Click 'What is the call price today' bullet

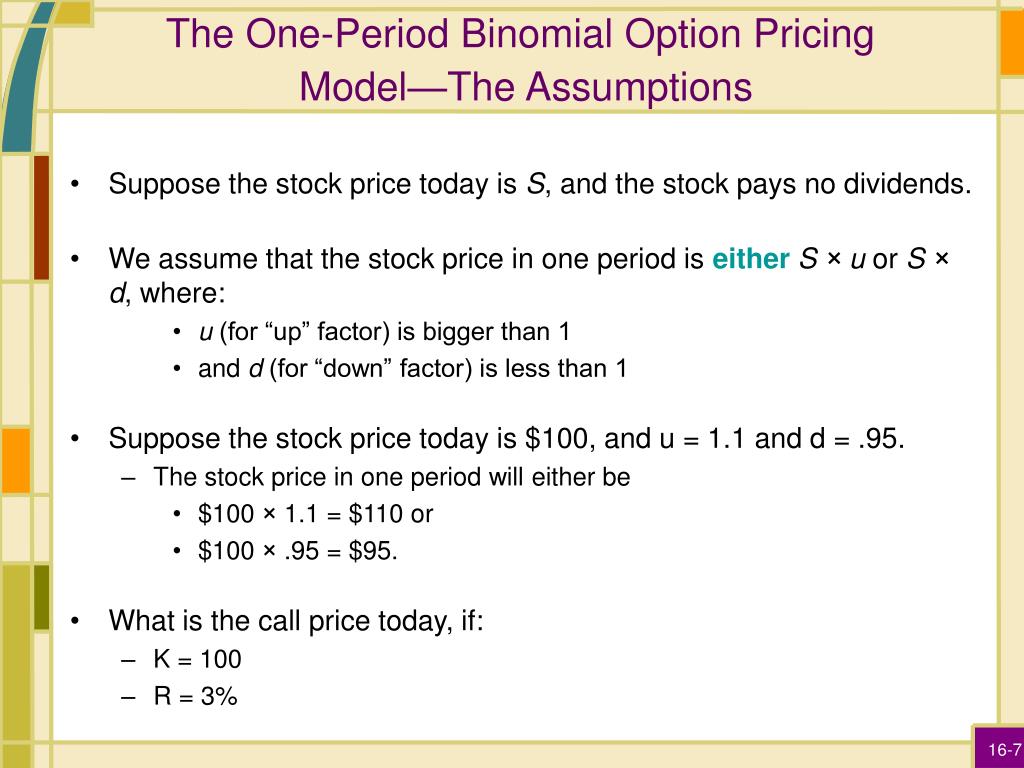pos(296,620)
